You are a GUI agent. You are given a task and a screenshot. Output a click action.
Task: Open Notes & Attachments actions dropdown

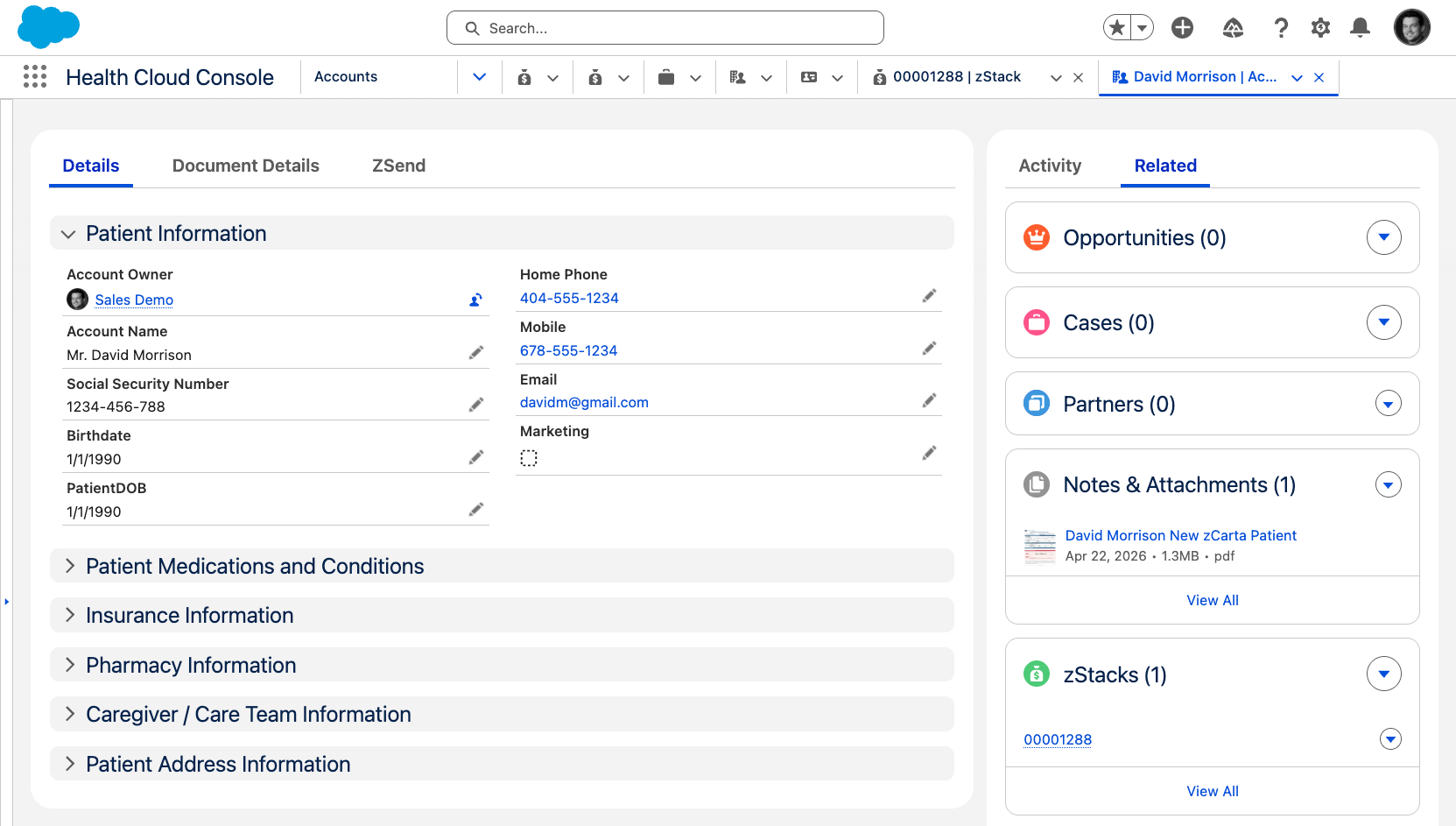[x=1389, y=484]
